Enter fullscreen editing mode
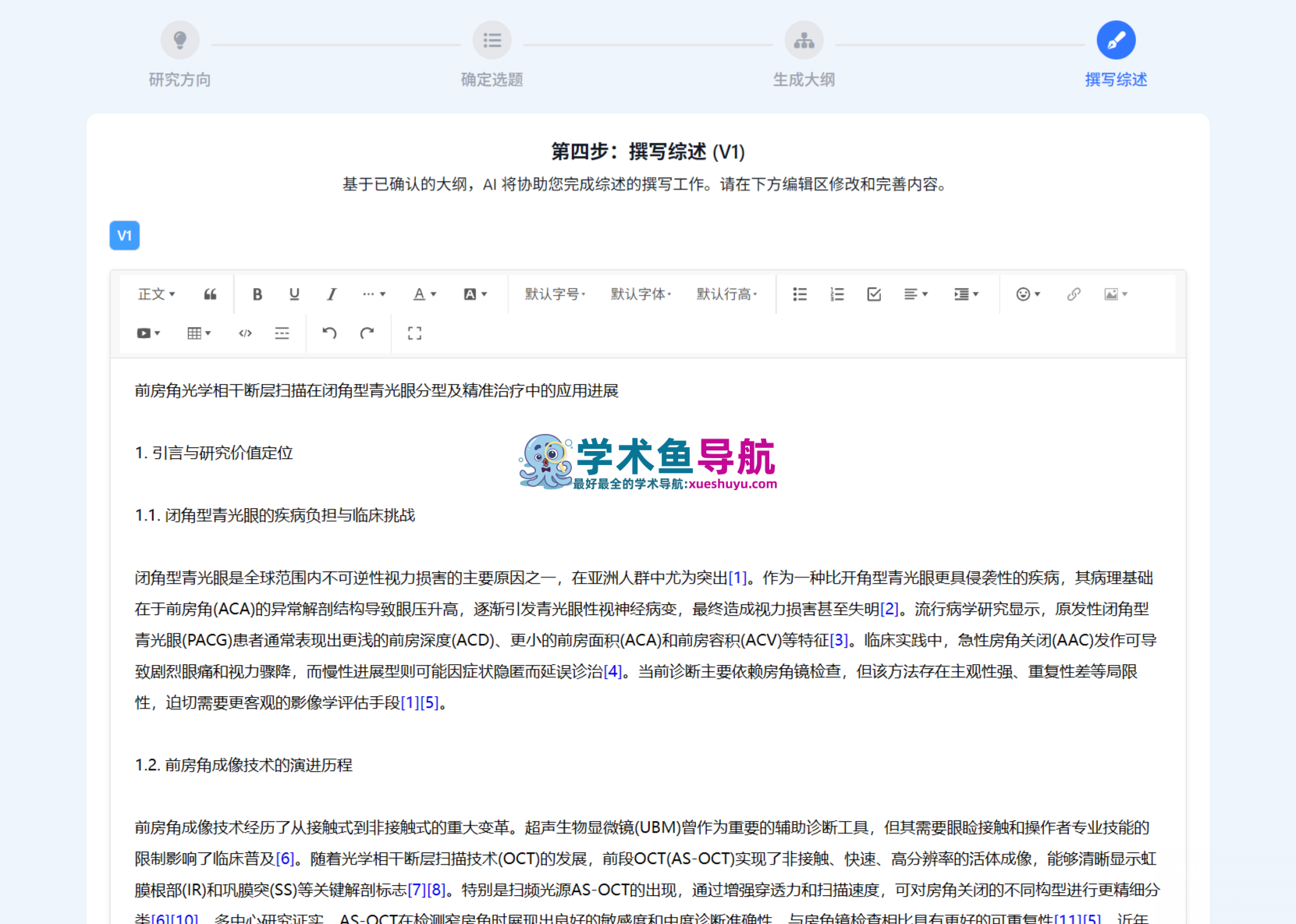The height and width of the screenshot is (924, 1296). coord(414,333)
